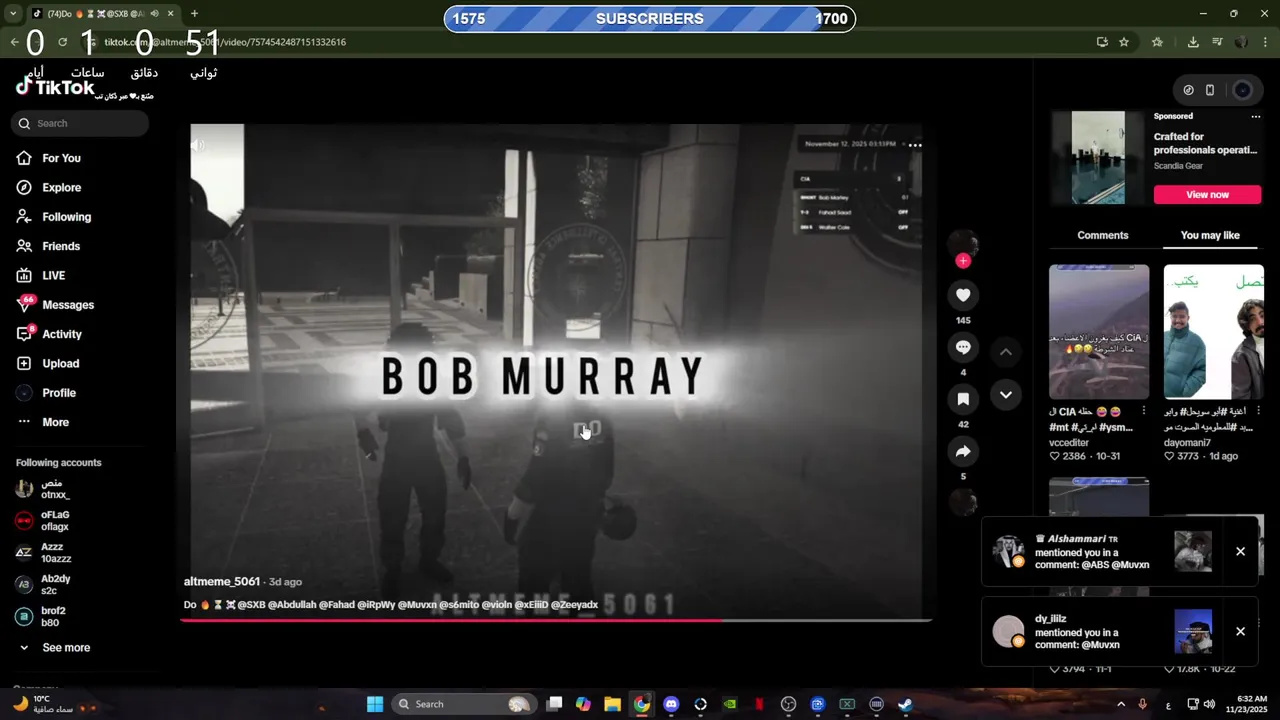Open options for the vccediter video card
The height and width of the screenshot is (720, 1280).
(x=1143, y=411)
